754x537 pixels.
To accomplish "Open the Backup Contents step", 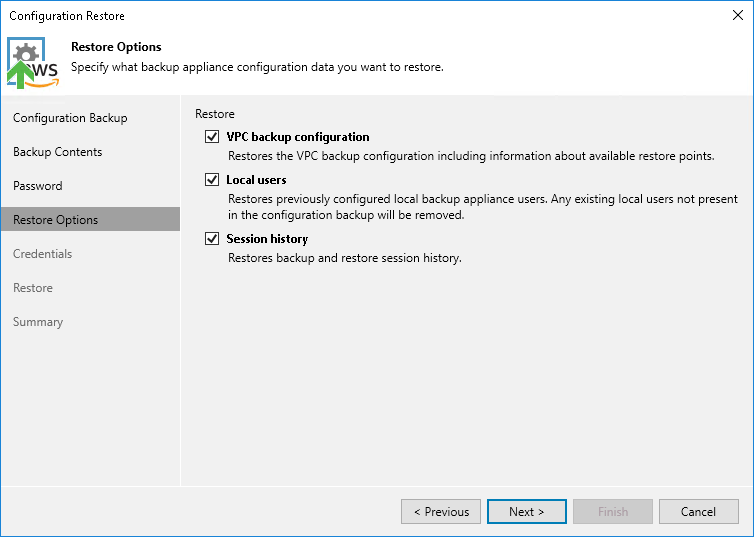I will coord(58,152).
